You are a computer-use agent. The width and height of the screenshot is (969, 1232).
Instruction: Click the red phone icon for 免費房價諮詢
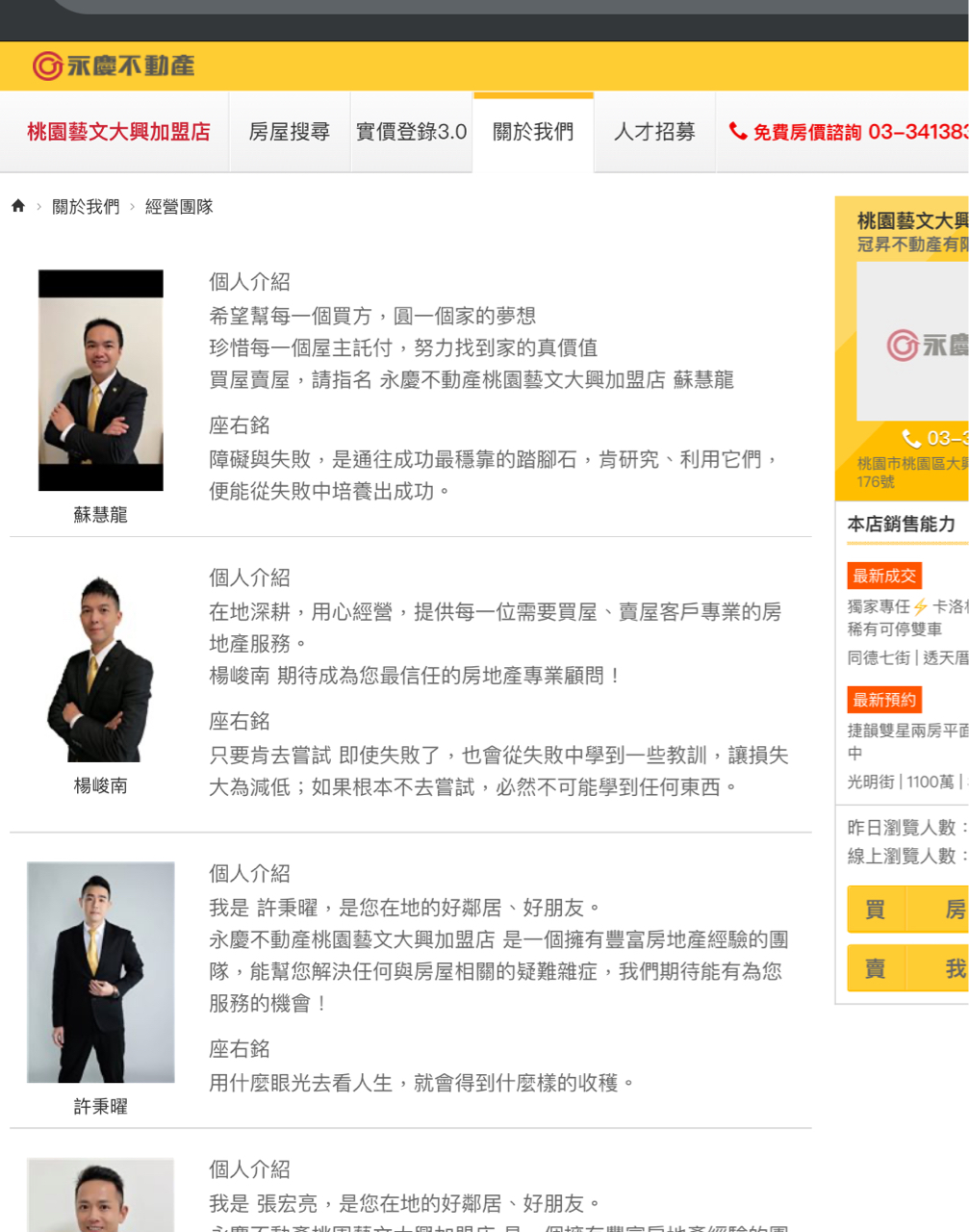pyautogui.click(x=738, y=131)
